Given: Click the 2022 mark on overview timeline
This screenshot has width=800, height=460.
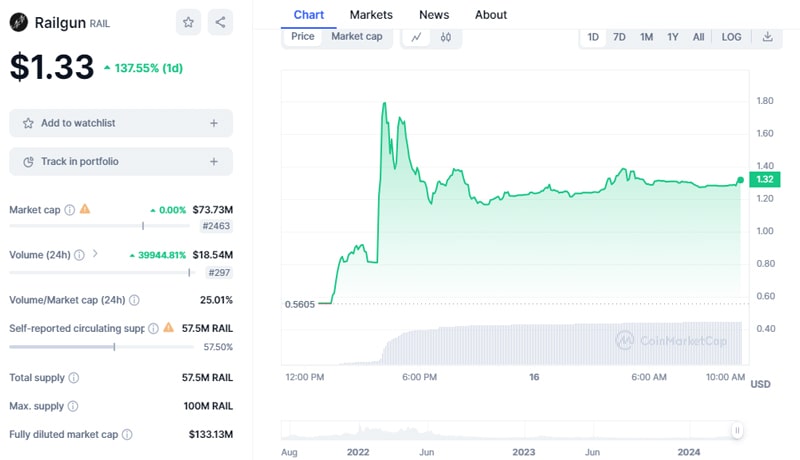Looking at the screenshot, I should pos(358,452).
